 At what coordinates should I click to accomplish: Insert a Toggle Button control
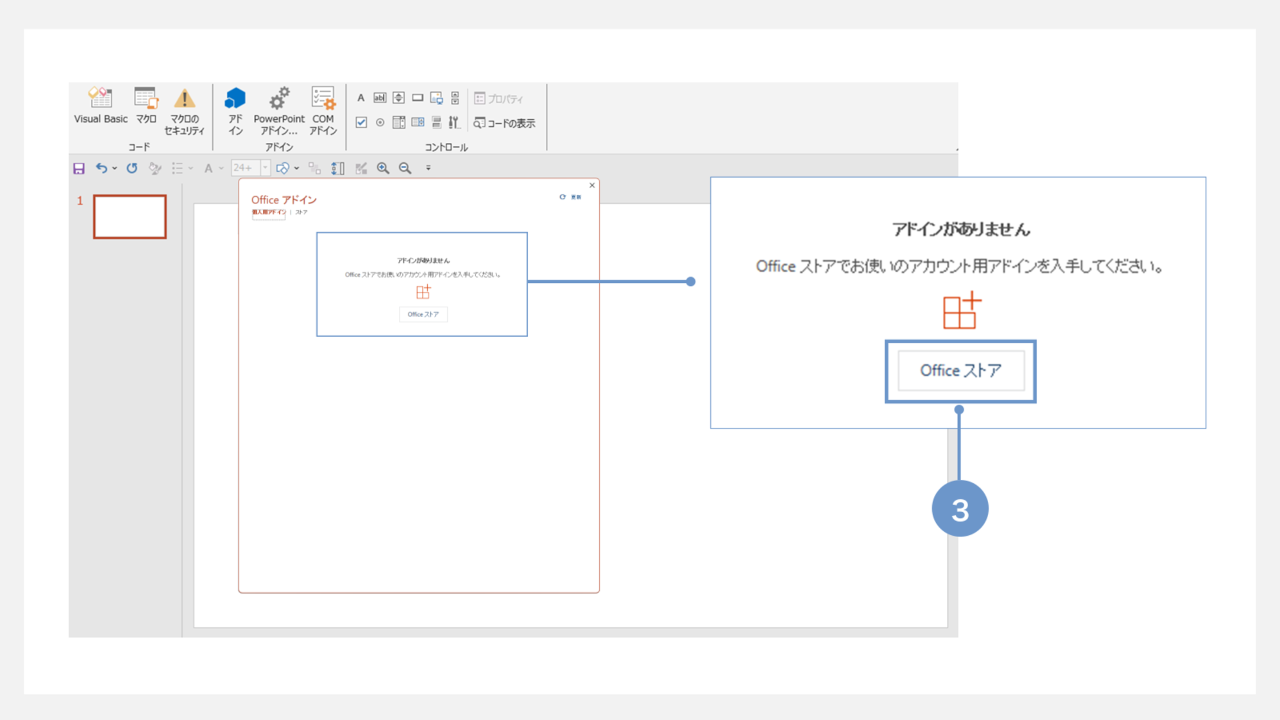tap(436, 123)
